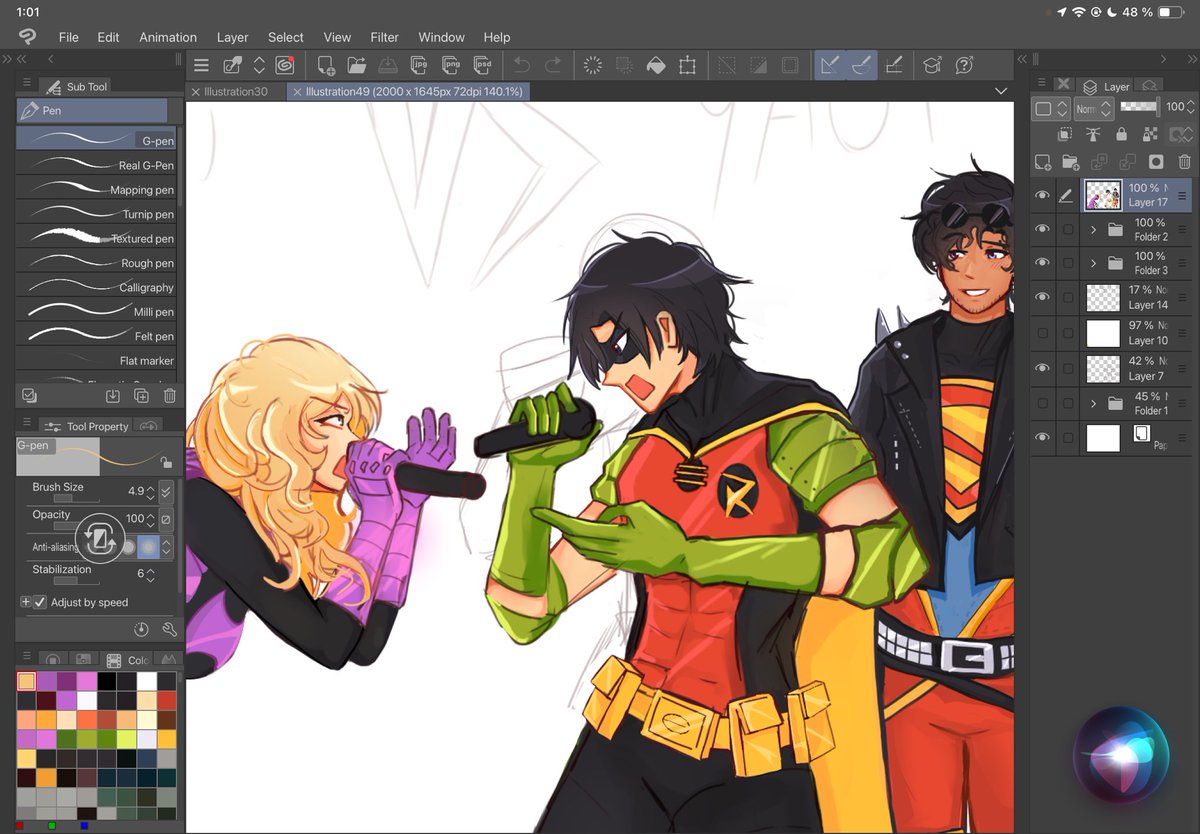Hide Layer 17 visibility

click(1041, 195)
